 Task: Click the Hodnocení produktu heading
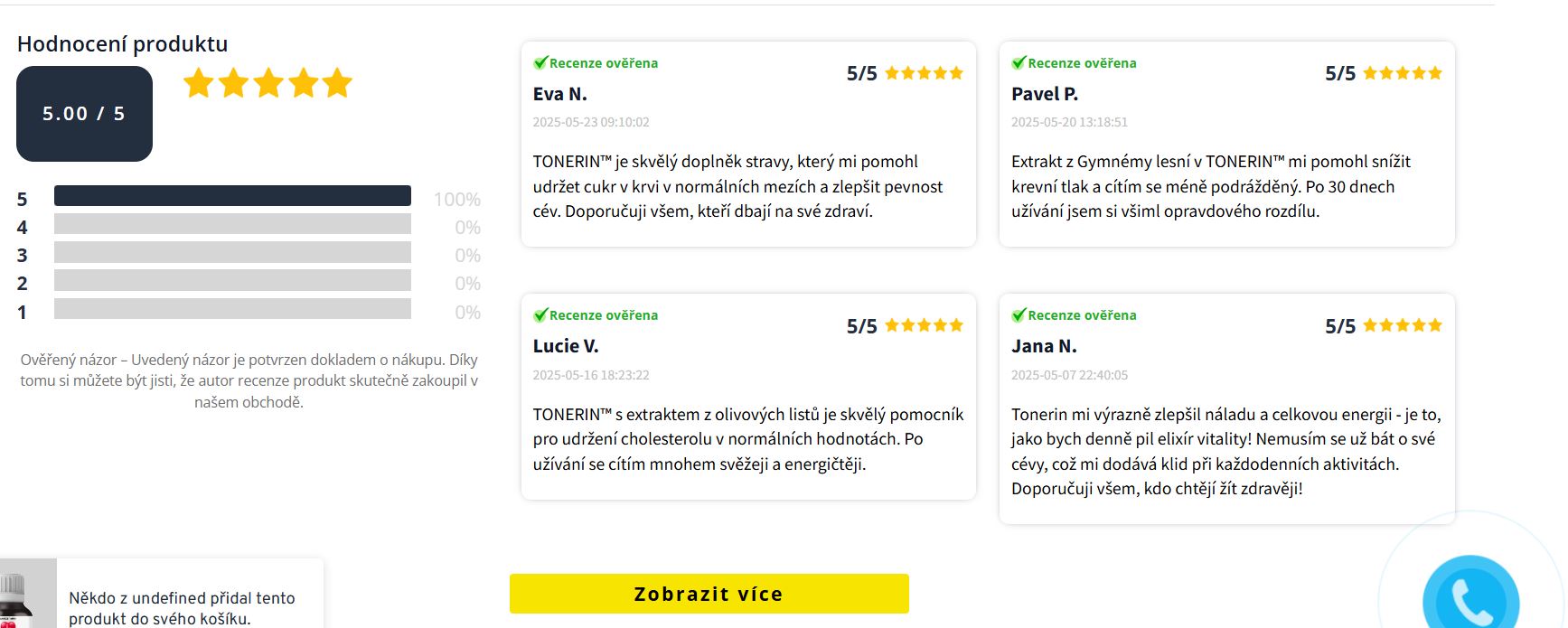click(x=122, y=44)
